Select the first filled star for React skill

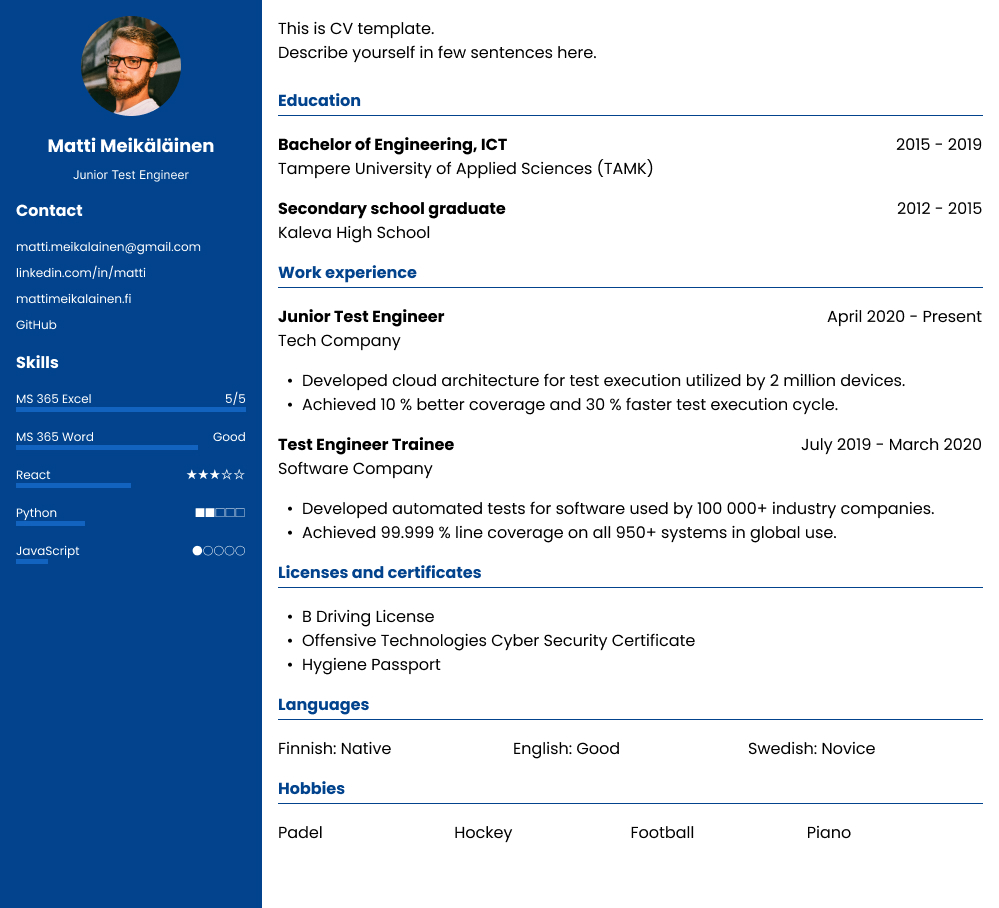192,474
